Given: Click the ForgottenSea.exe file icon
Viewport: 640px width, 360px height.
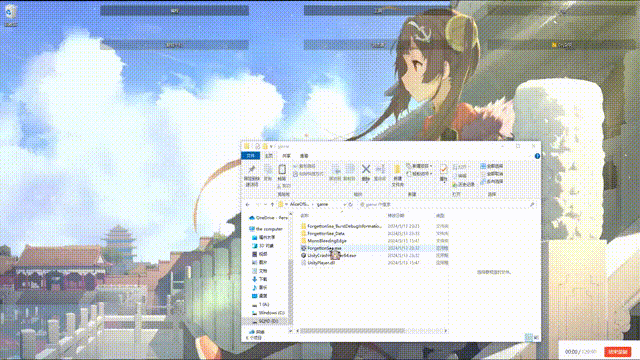Looking at the screenshot, I should click(303, 248).
